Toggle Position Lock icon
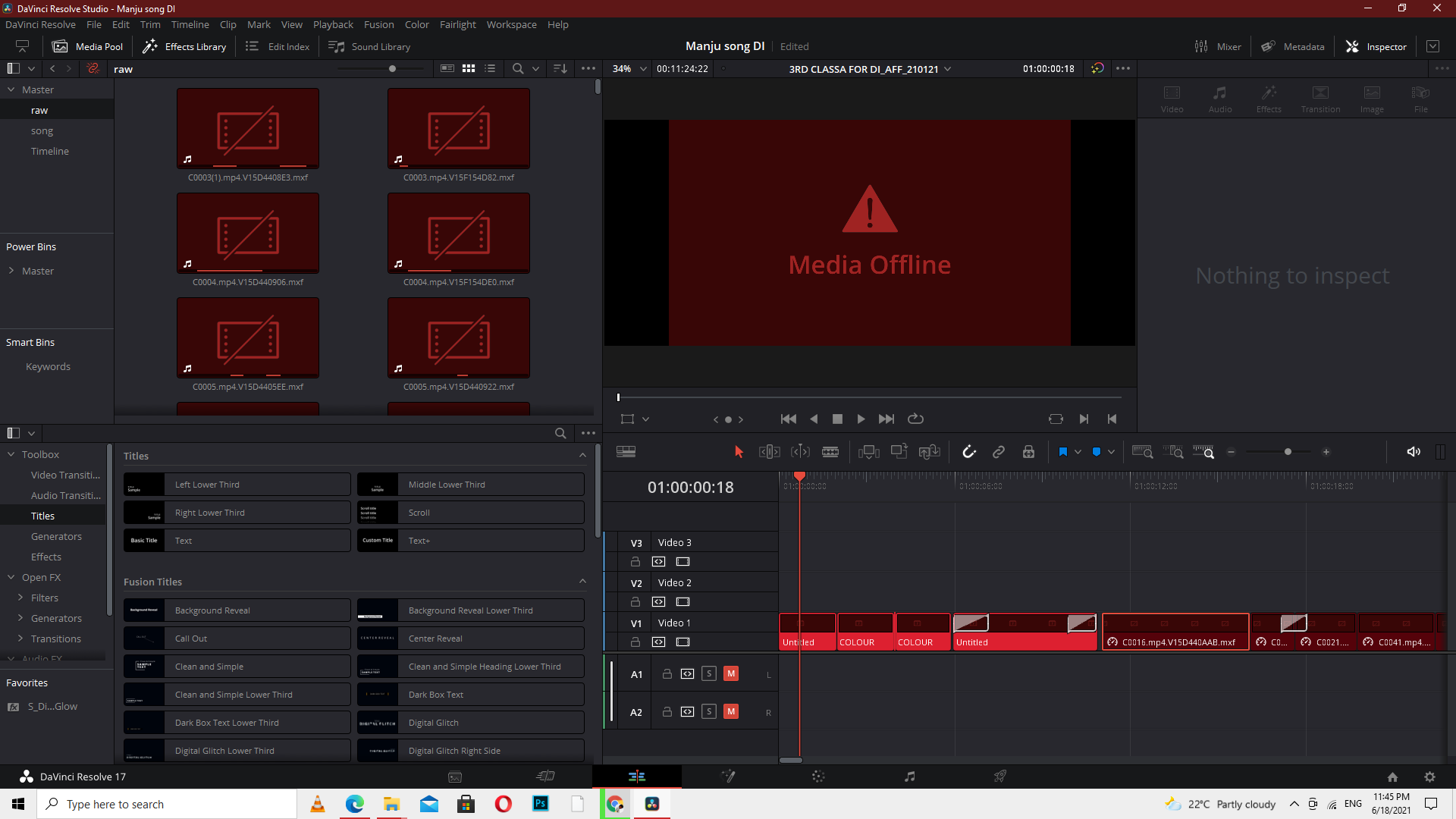 tap(1028, 452)
